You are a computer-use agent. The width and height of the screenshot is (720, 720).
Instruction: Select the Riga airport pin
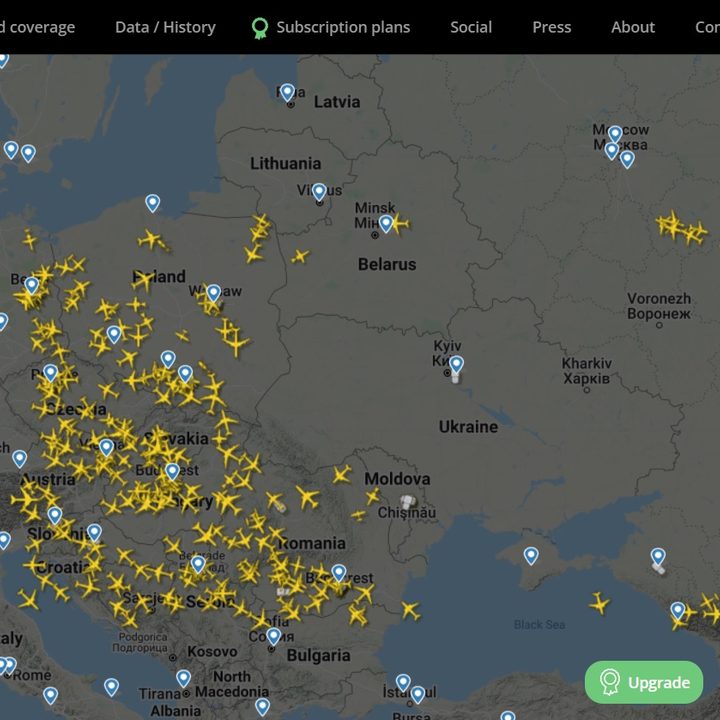287,92
